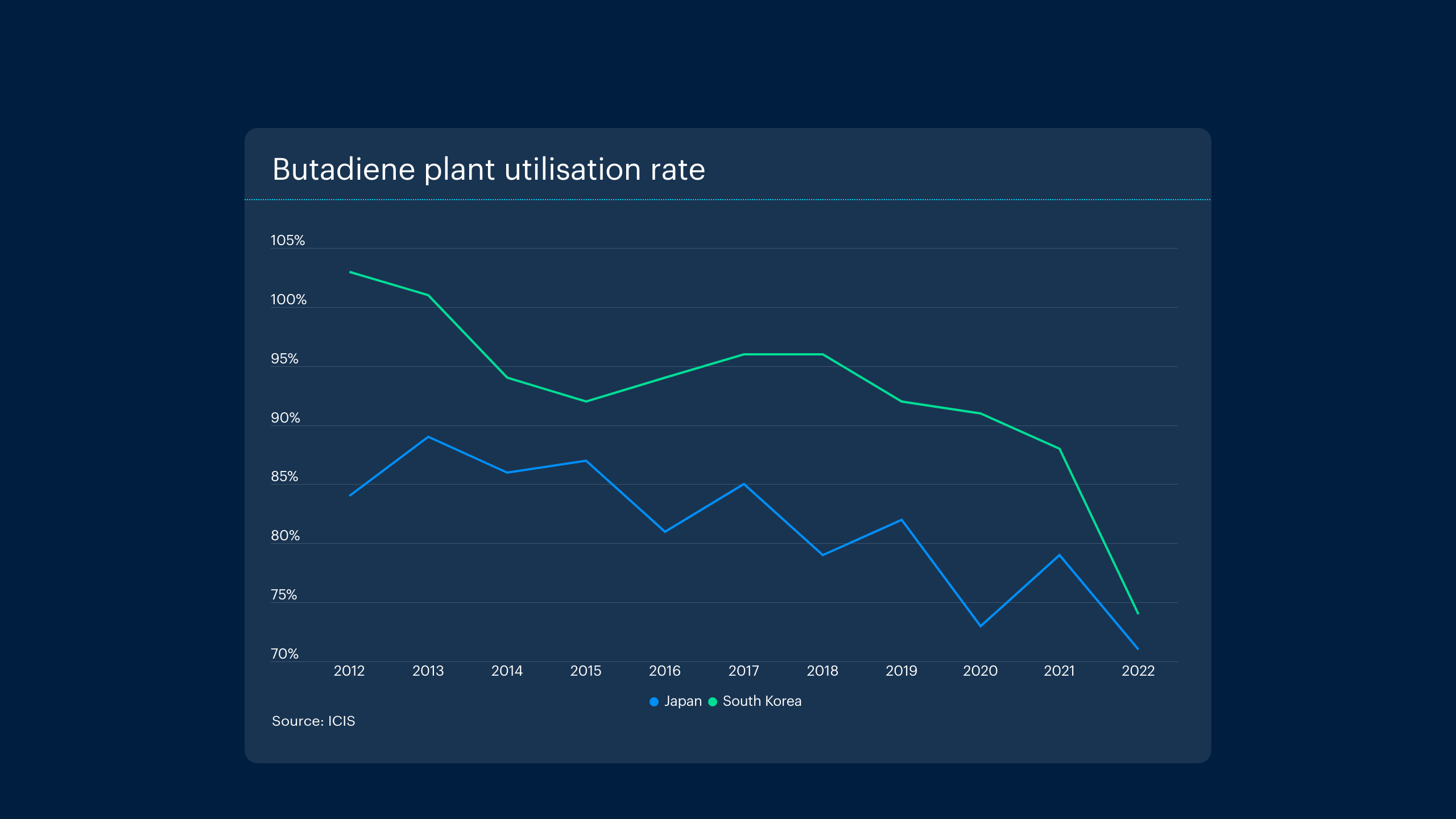The width and height of the screenshot is (1456, 819).
Task: Click South Korea's 2013 data point
Action: point(428,295)
